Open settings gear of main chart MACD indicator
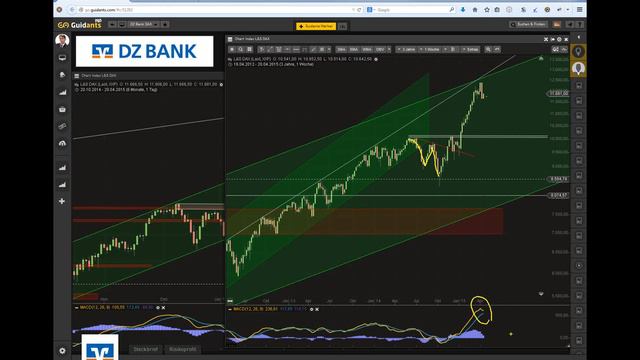The image size is (640, 360). pos(311,309)
